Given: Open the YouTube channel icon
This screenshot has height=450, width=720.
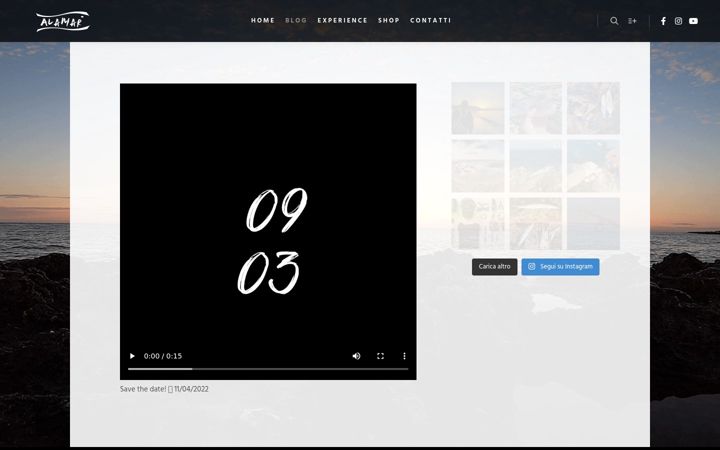Looking at the screenshot, I should click(x=693, y=21).
